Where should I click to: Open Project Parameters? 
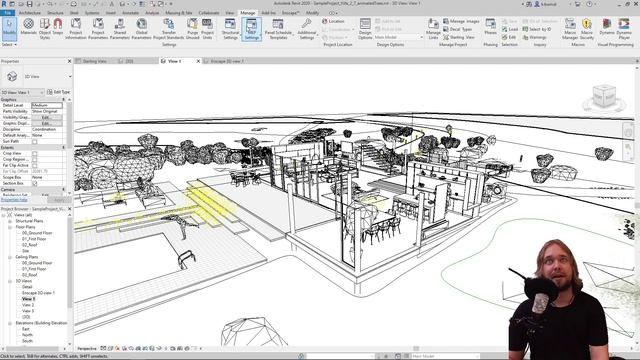click(98, 29)
